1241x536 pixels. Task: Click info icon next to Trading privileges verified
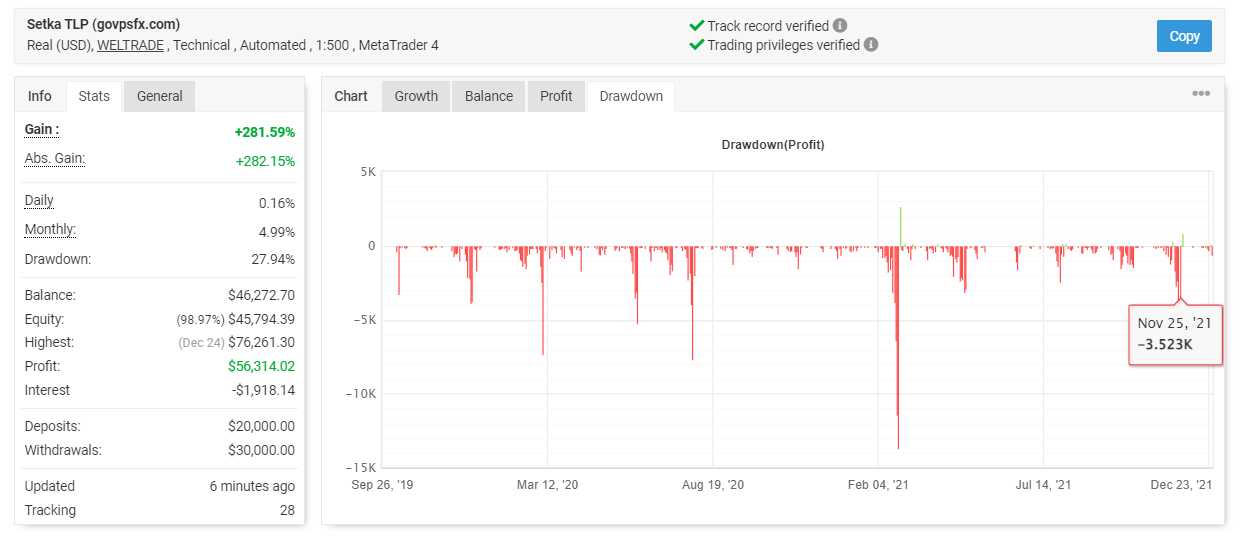tap(871, 44)
